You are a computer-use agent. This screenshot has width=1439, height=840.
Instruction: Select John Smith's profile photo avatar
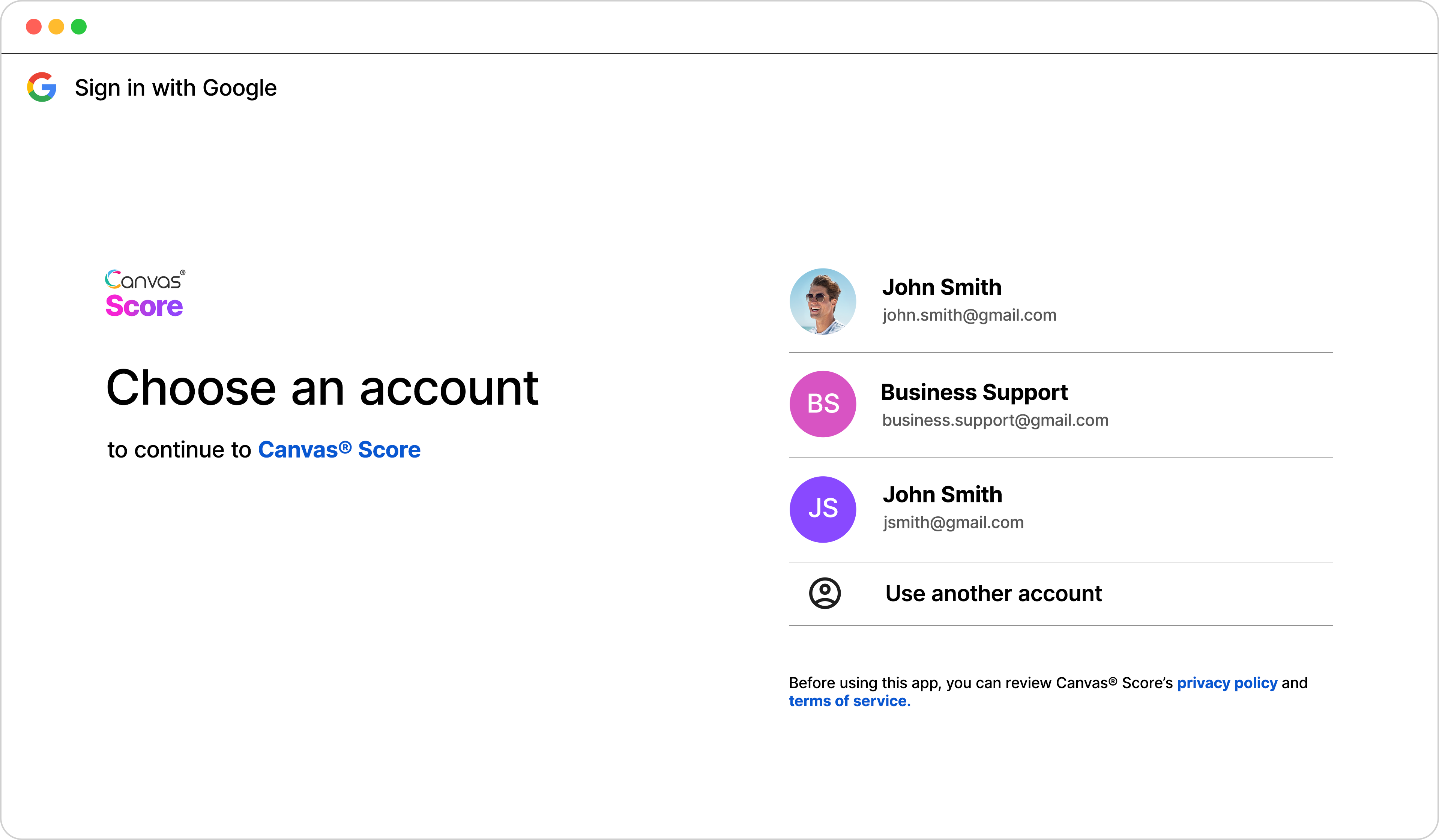pos(823,301)
